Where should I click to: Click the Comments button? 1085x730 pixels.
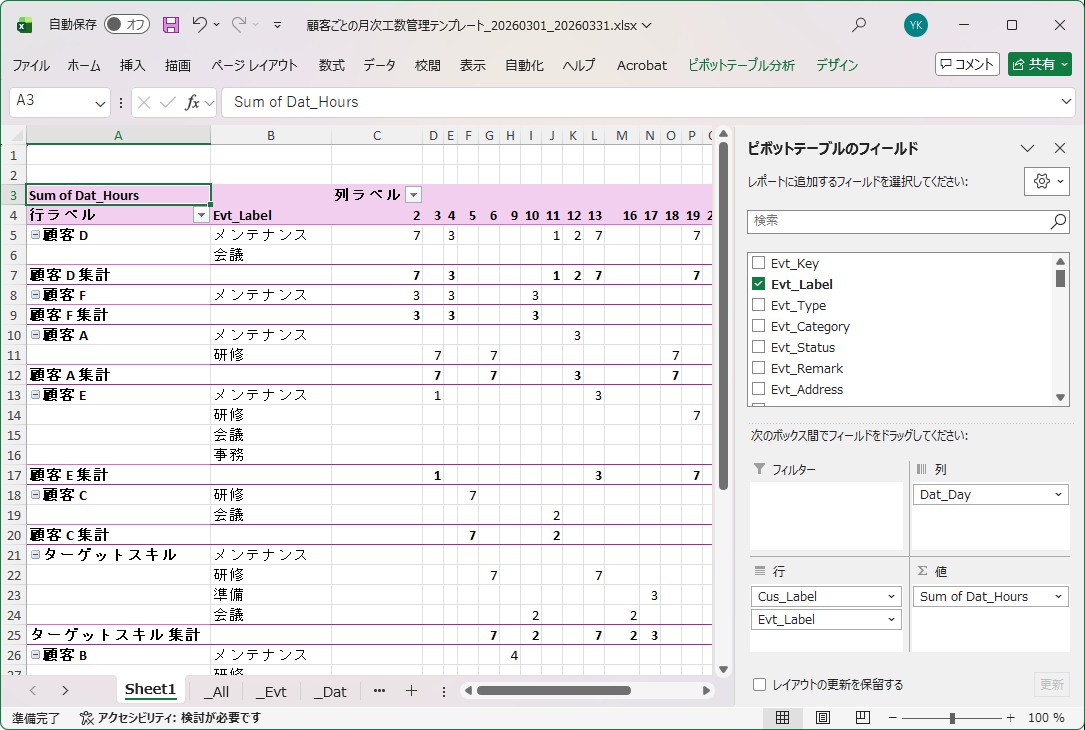967,64
